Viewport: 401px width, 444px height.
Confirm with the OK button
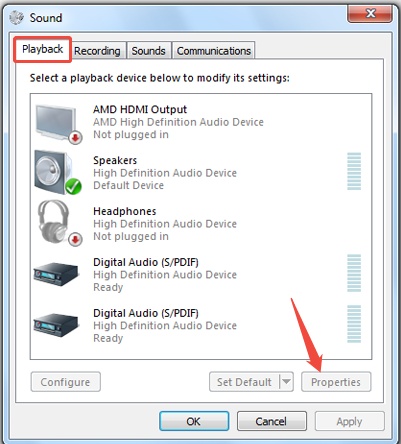pos(194,421)
